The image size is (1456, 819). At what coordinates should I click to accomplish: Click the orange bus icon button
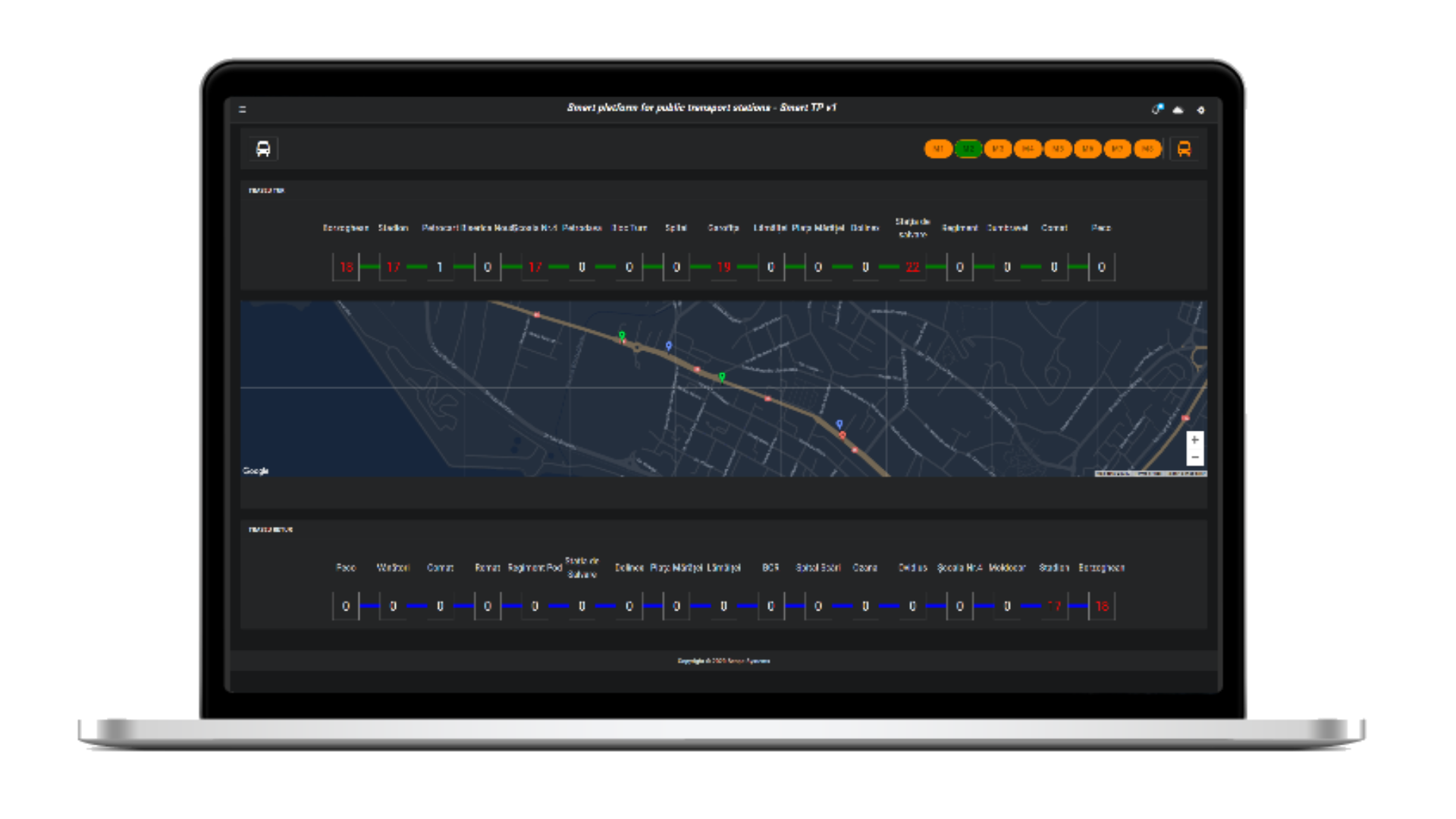point(1184,149)
